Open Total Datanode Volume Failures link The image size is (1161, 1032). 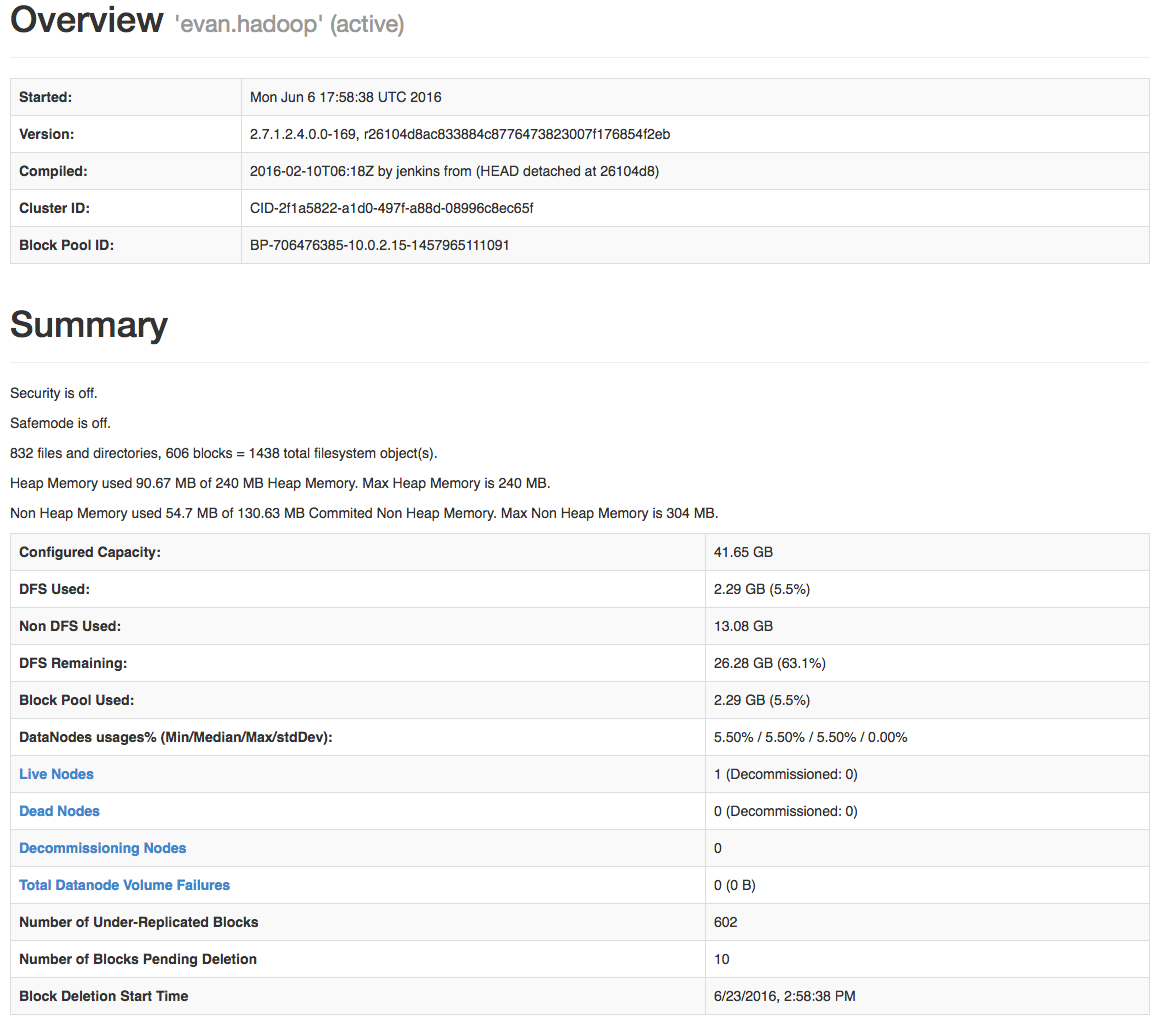pyautogui.click(x=124, y=885)
